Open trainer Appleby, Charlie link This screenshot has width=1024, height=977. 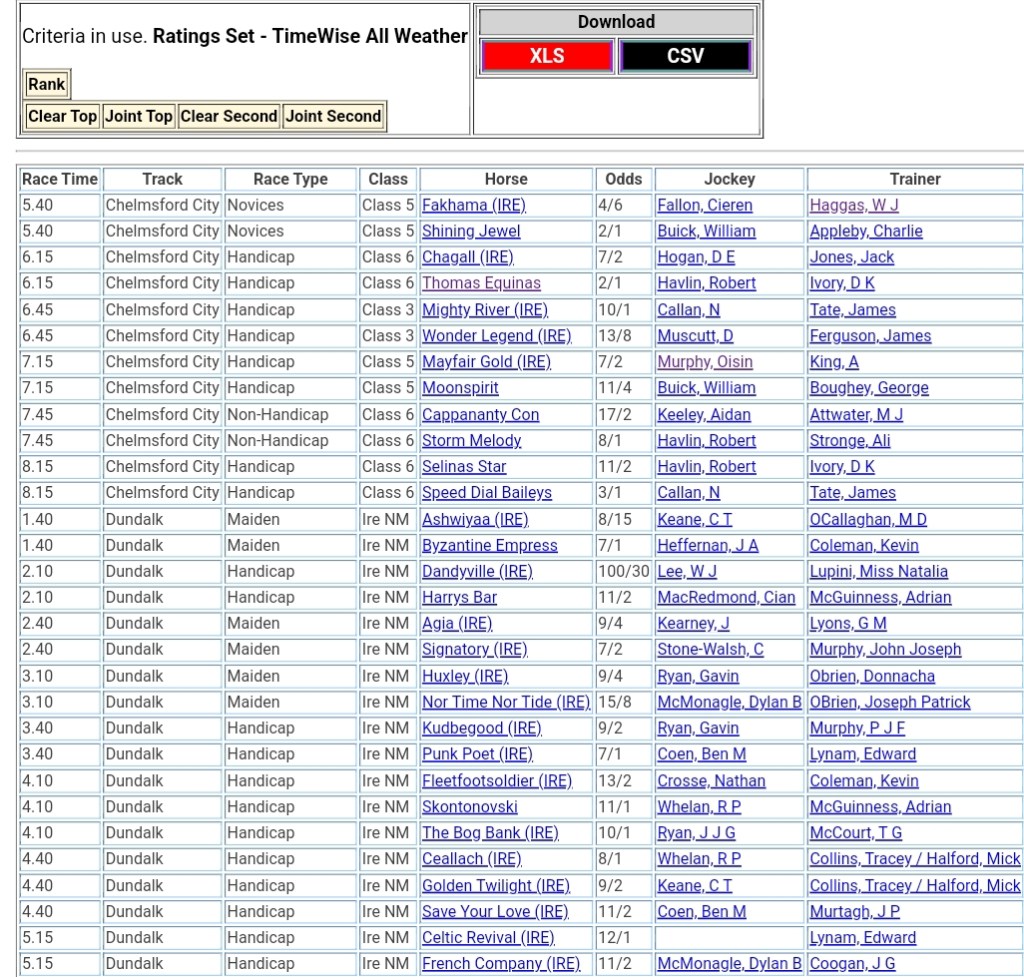866,231
